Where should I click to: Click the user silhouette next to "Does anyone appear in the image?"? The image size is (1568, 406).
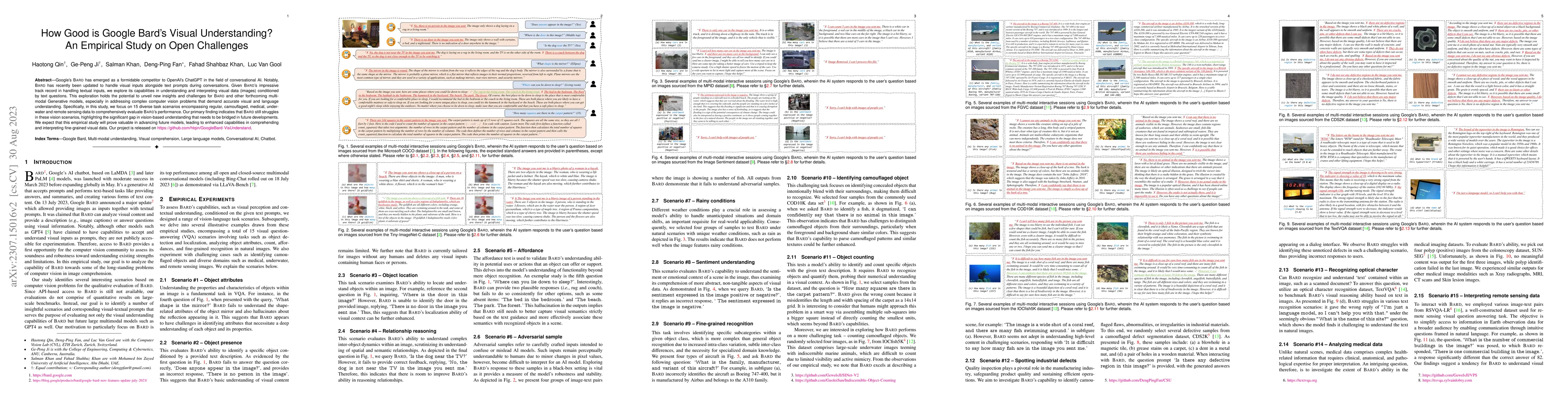[593, 25]
